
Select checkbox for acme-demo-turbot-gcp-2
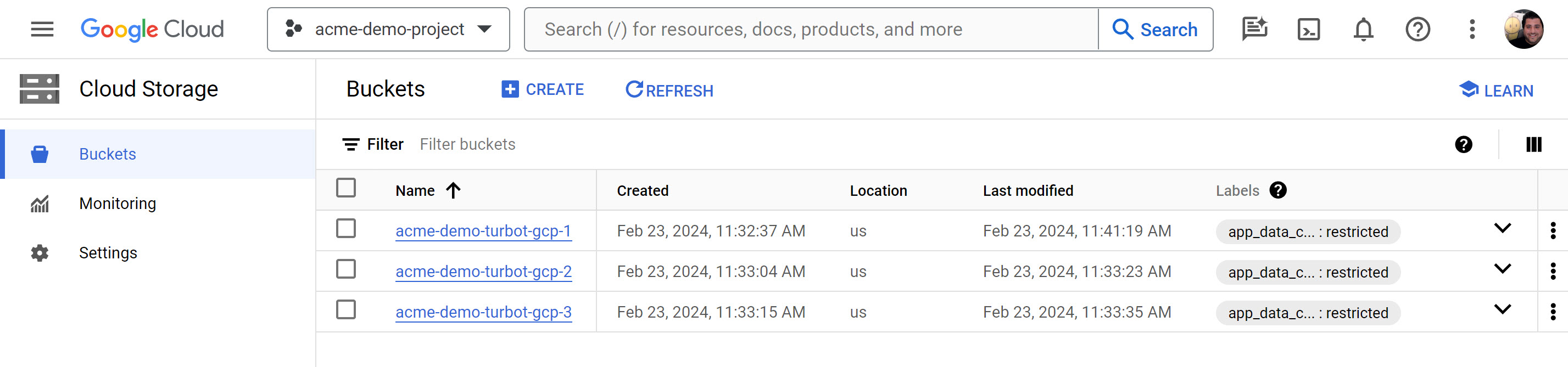346,269
